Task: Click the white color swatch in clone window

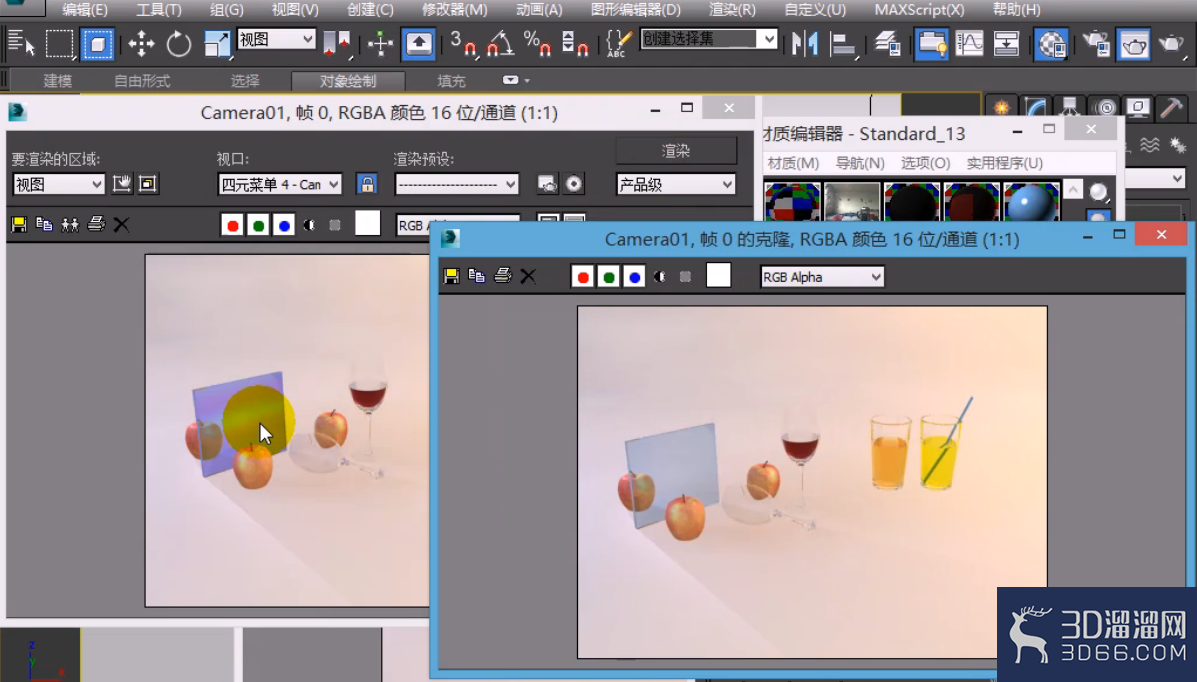Action: pyautogui.click(x=718, y=275)
